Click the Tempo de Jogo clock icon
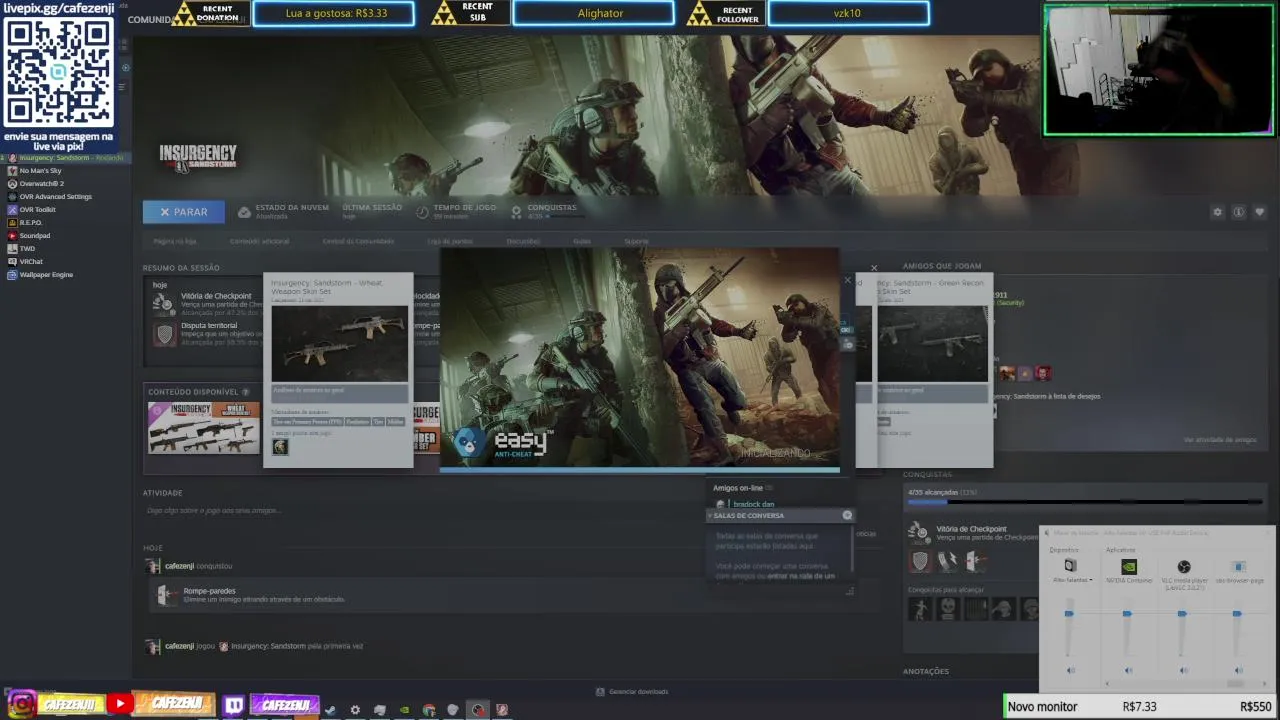Viewport: 1280px width, 720px height. (x=424, y=212)
